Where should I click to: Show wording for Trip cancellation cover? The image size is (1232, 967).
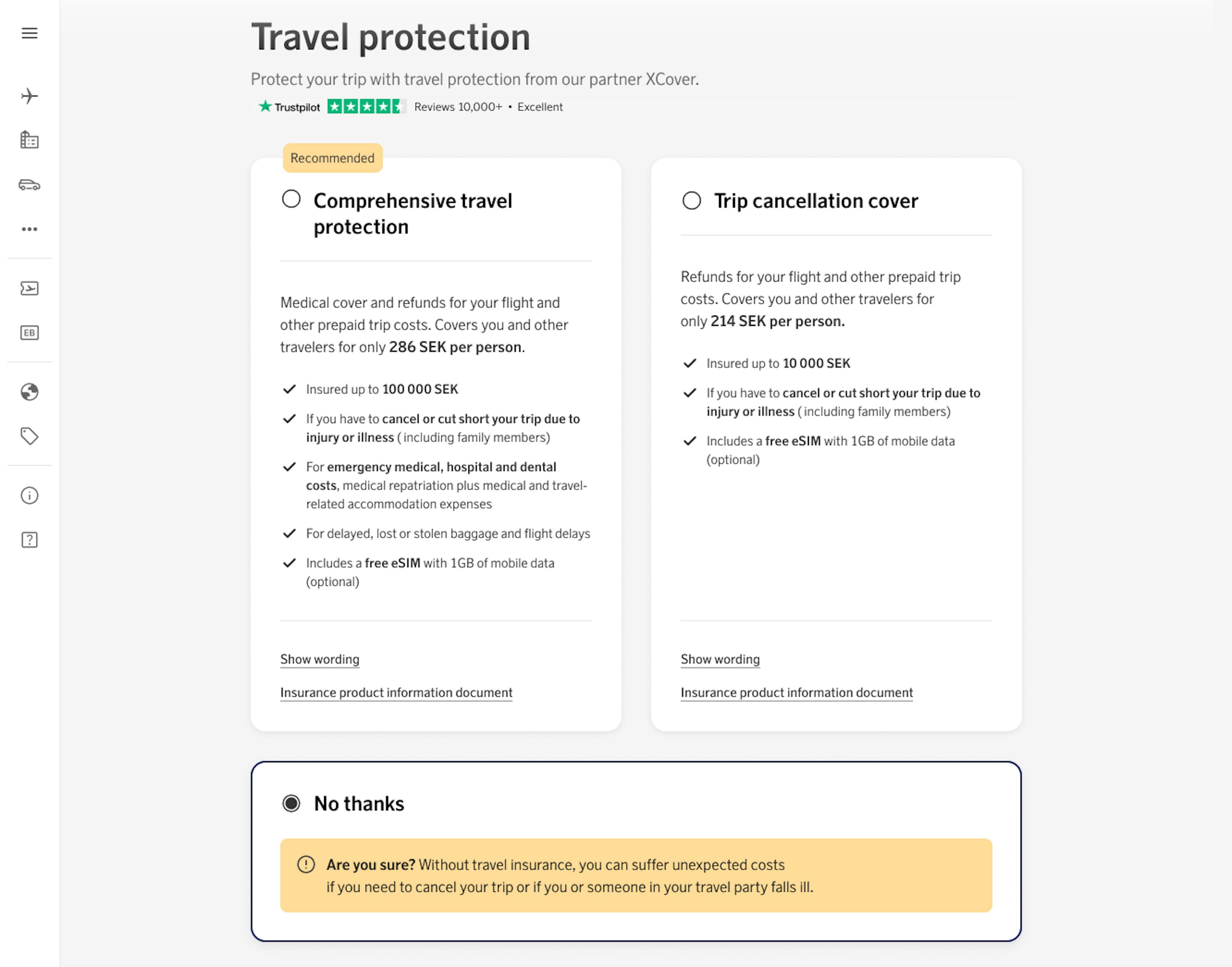click(x=720, y=659)
